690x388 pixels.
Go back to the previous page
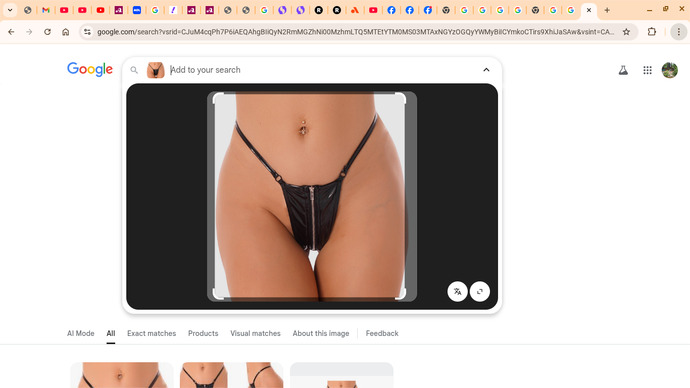coord(11,32)
